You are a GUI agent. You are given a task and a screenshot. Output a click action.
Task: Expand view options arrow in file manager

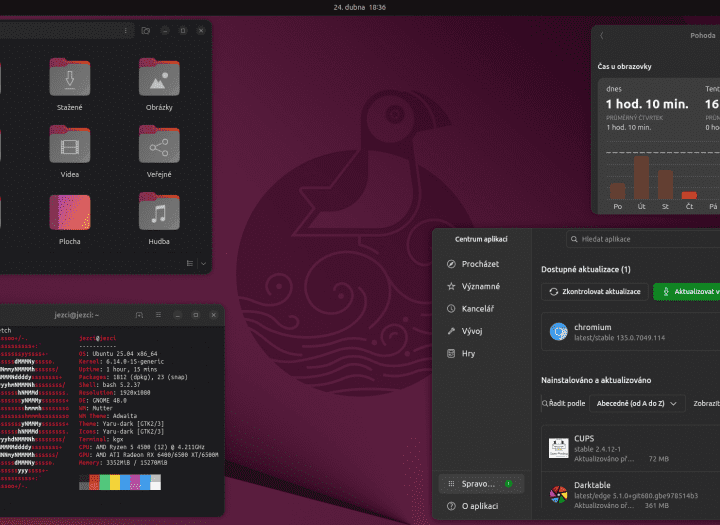coord(203,263)
